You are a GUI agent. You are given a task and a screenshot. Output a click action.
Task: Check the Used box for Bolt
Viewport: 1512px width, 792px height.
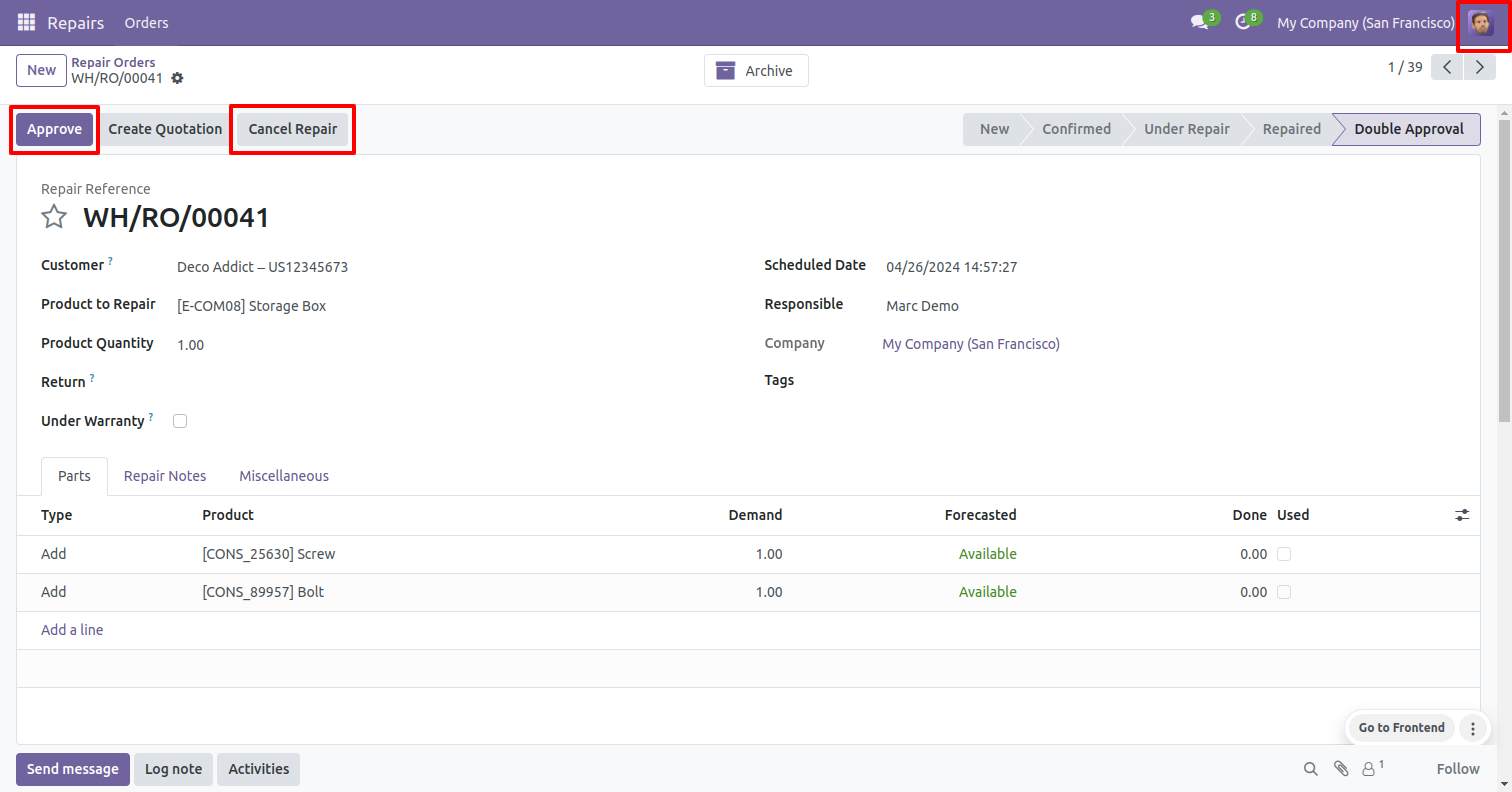pyautogui.click(x=1284, y=592)
